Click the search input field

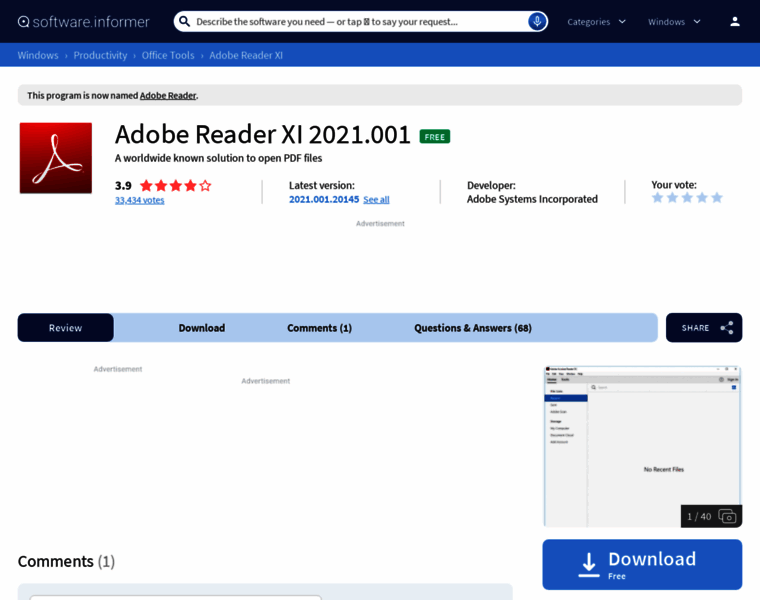click(358, 21)
